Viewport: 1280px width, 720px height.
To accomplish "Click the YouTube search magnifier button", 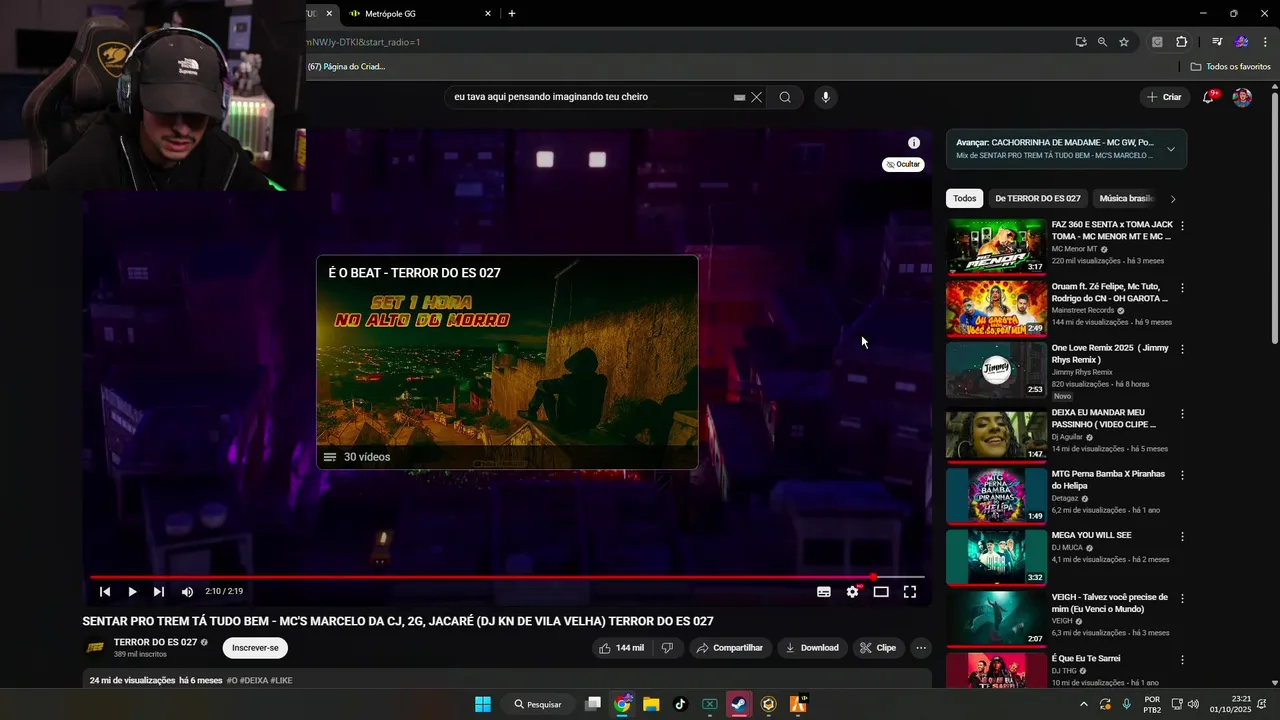I will tap(785, 97).
